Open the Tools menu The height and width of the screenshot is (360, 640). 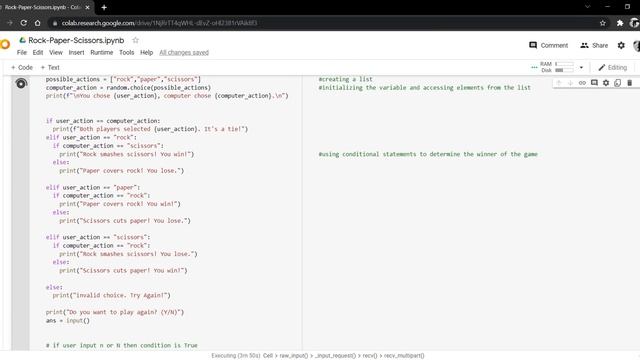click(127, 53)
